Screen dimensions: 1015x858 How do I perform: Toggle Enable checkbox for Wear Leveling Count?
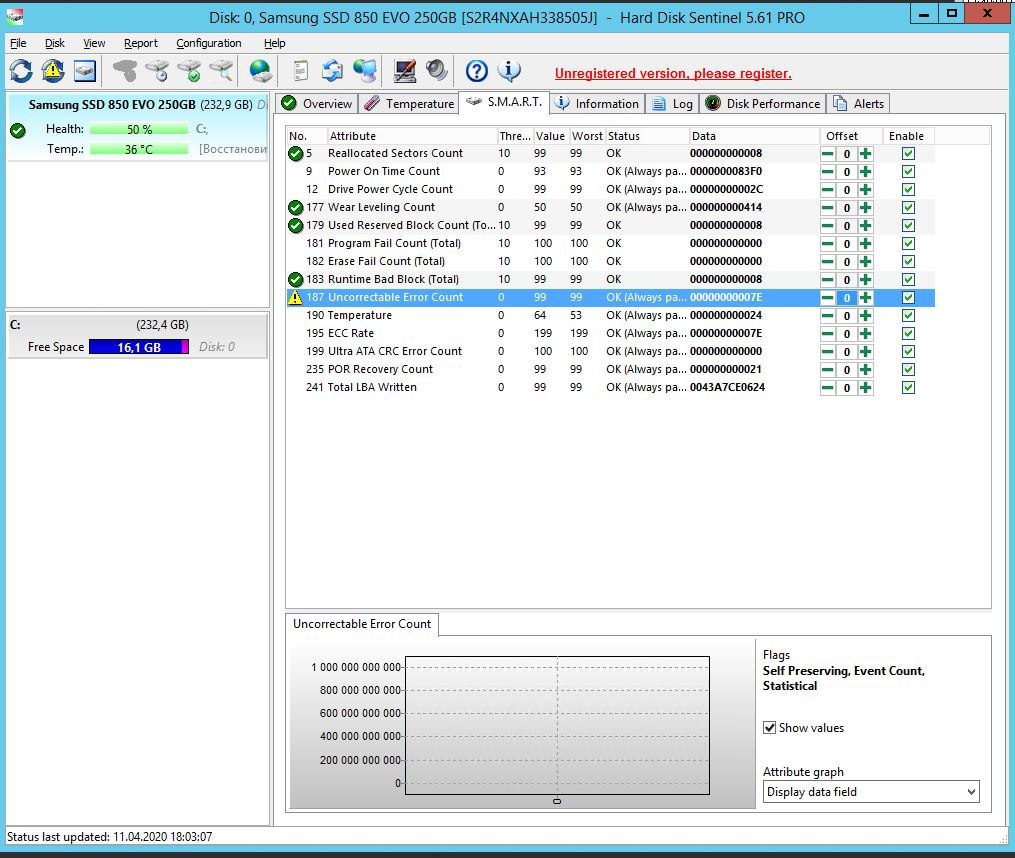[x=908, y=207]
